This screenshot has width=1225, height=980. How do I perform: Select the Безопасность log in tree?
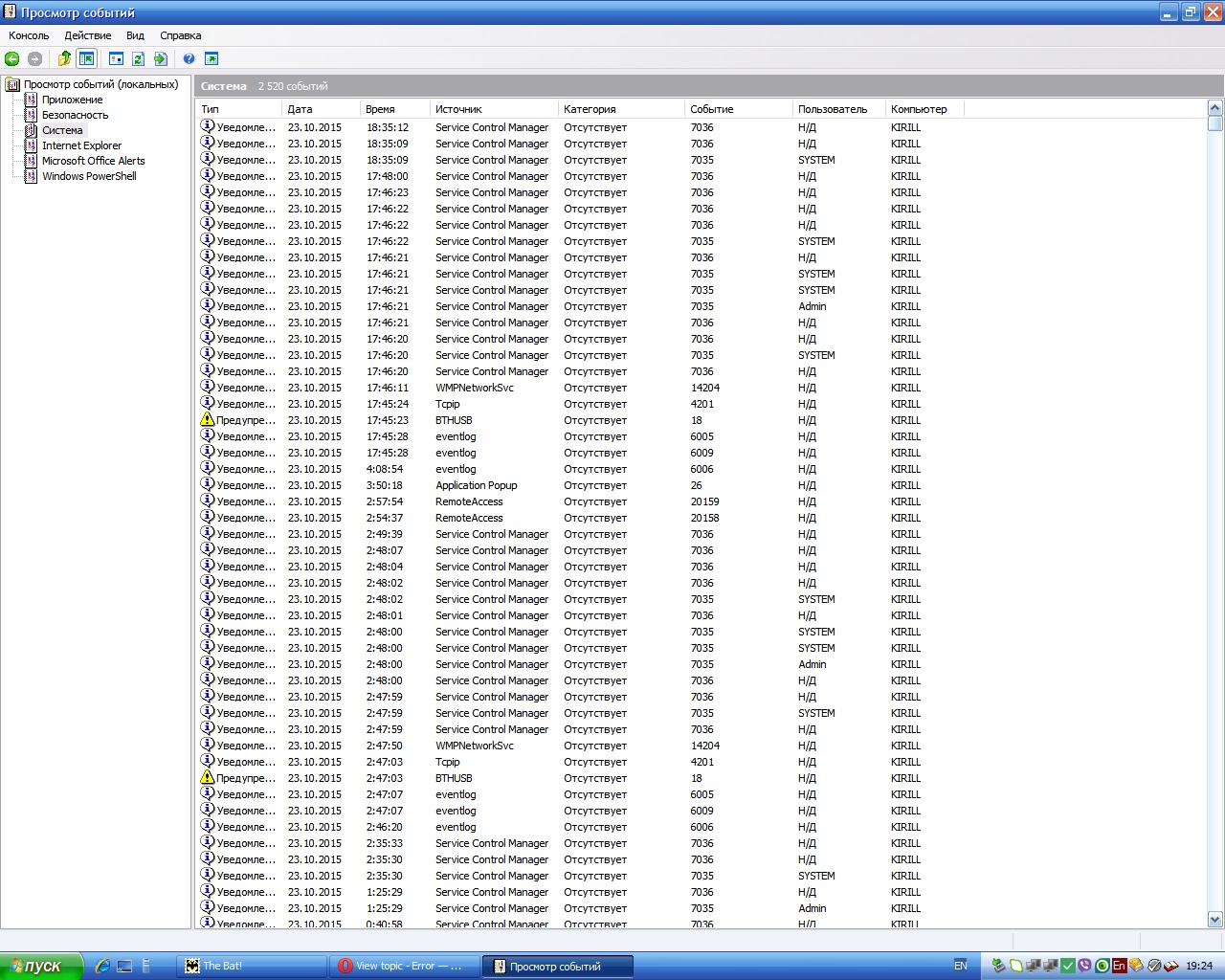(75, 115)
